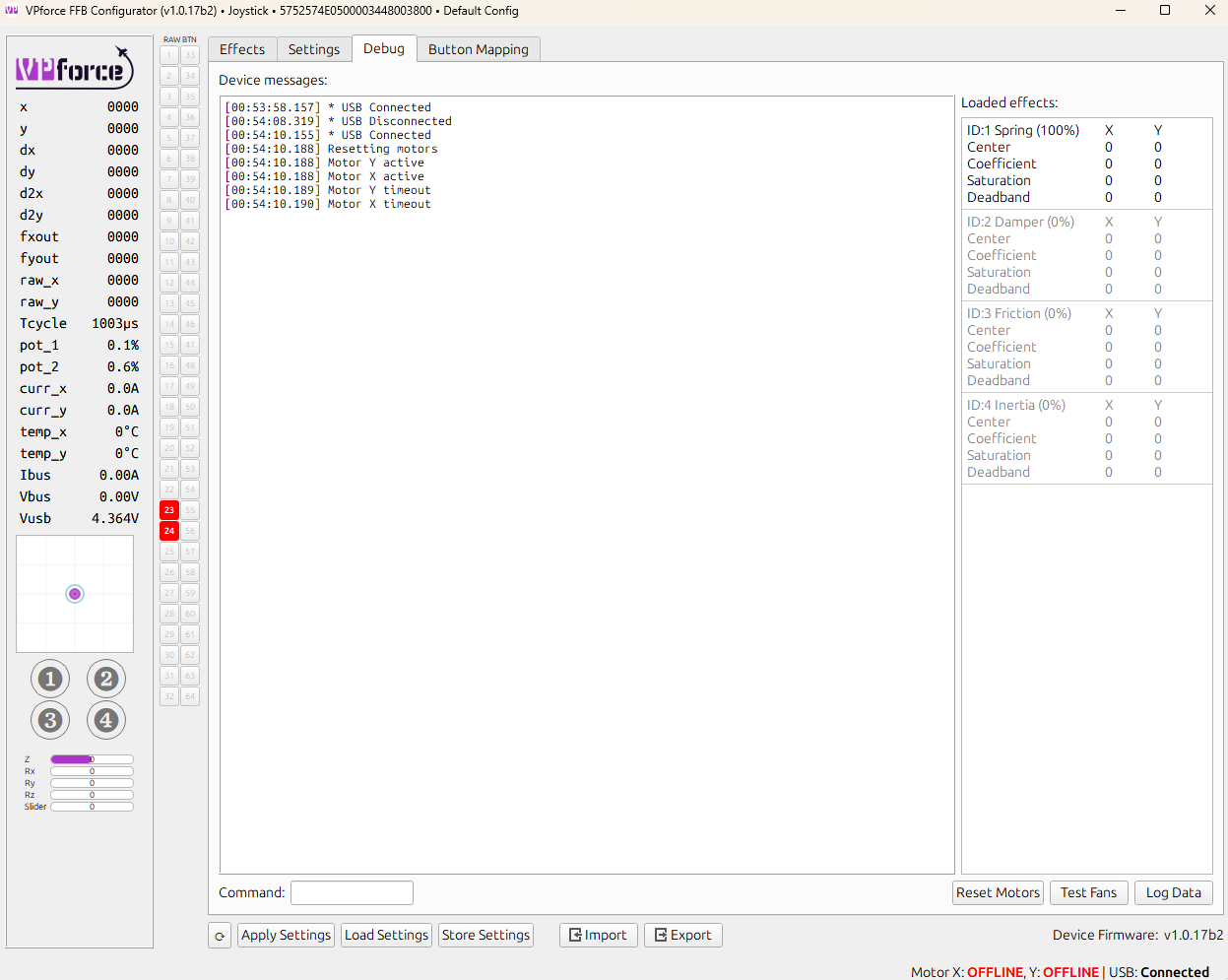The width and height of the screenshot is (1228, 980).
Task: Click the joystick position dot in the XY plot
Action: pos(75,594)
